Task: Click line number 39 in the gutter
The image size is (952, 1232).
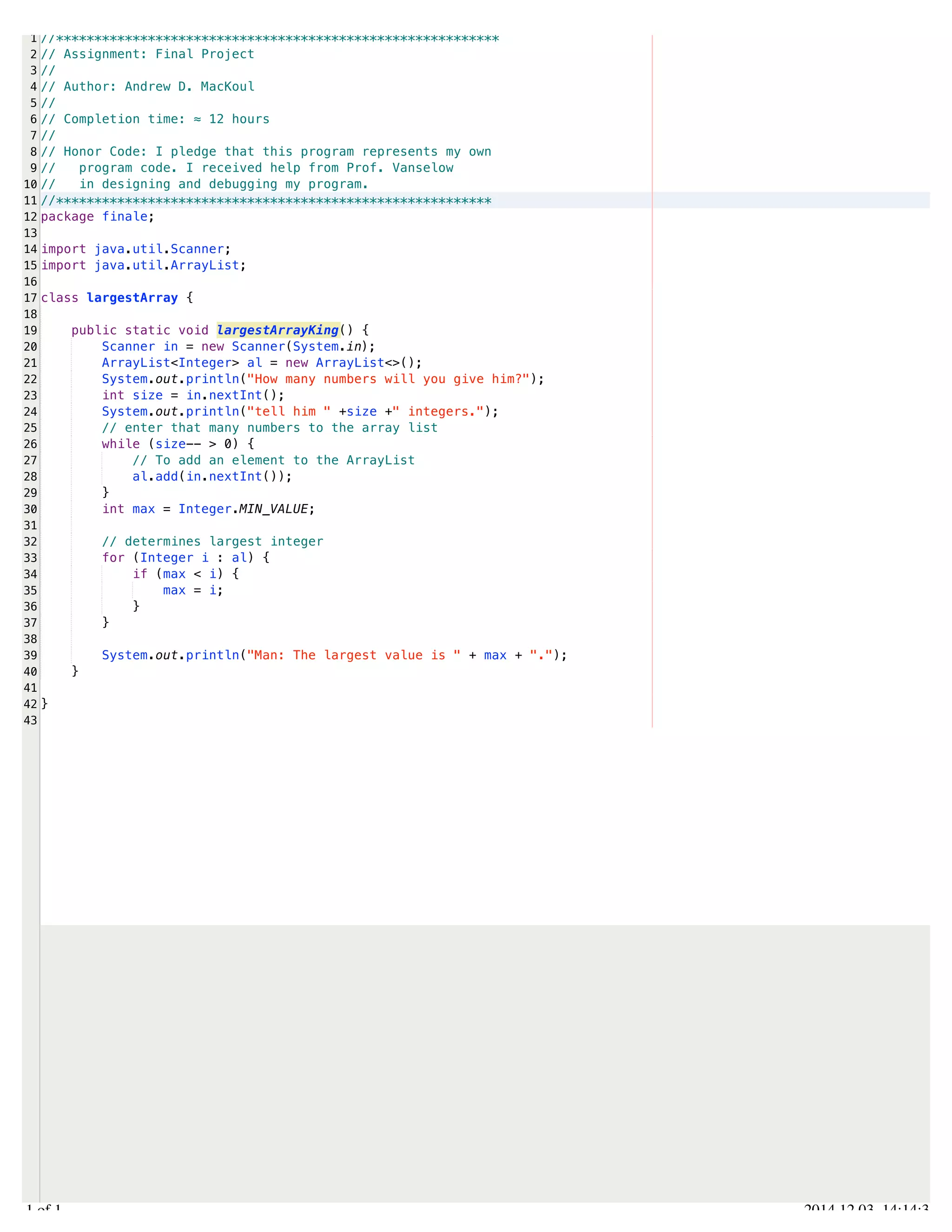Action: pos(31,656)
